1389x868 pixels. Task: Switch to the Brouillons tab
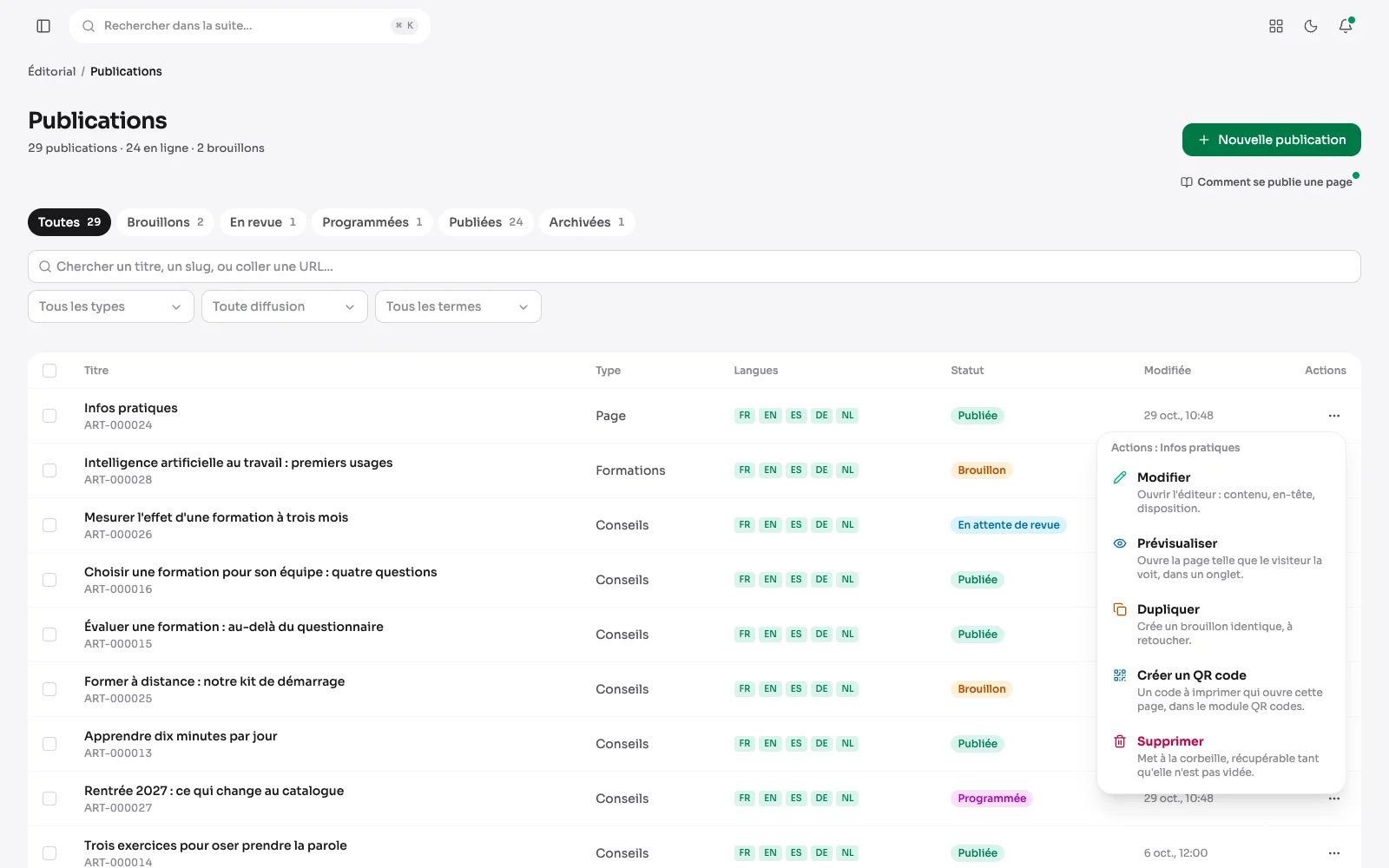pyautogui.click(x=165, y=222)
